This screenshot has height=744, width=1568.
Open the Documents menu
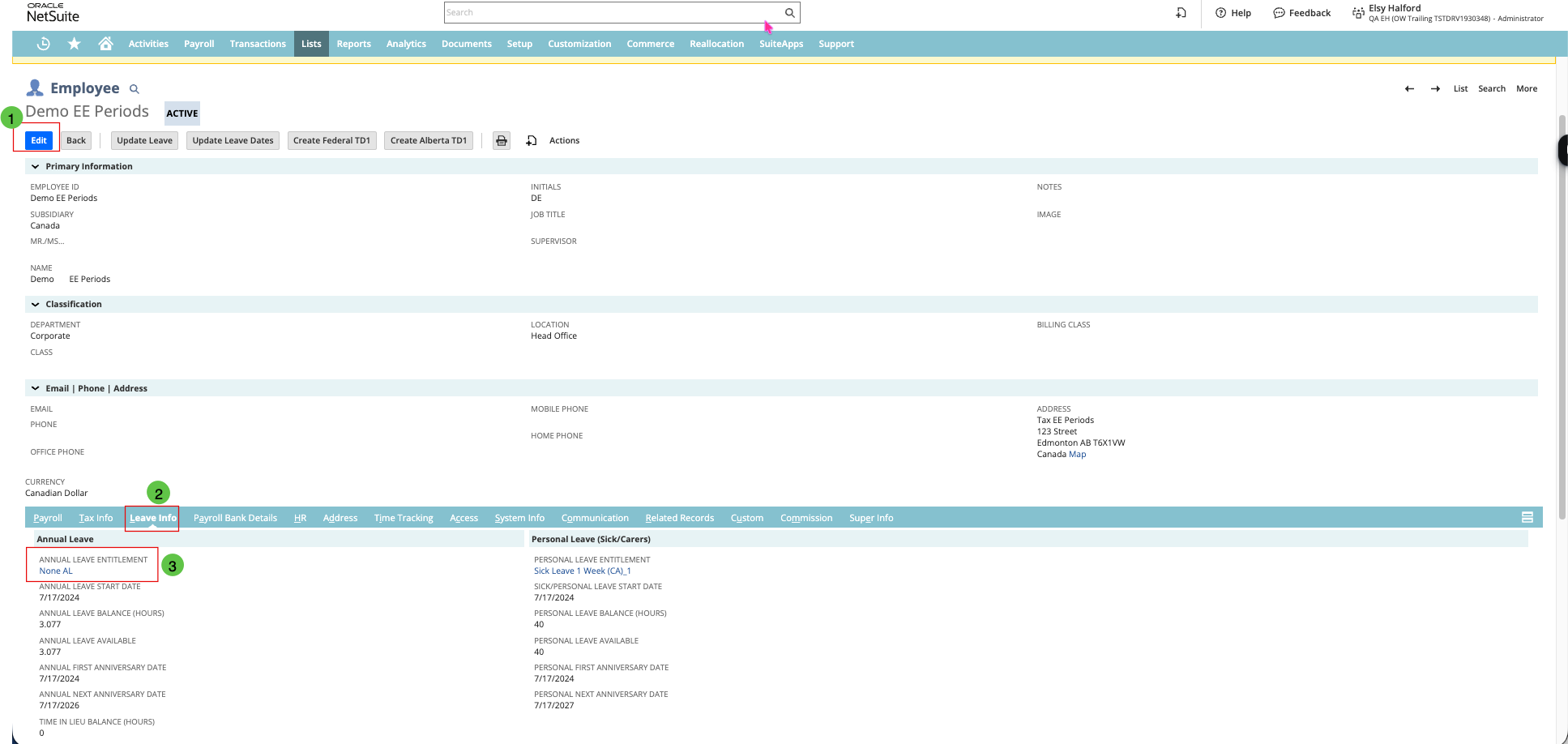[x=467, y=44]
